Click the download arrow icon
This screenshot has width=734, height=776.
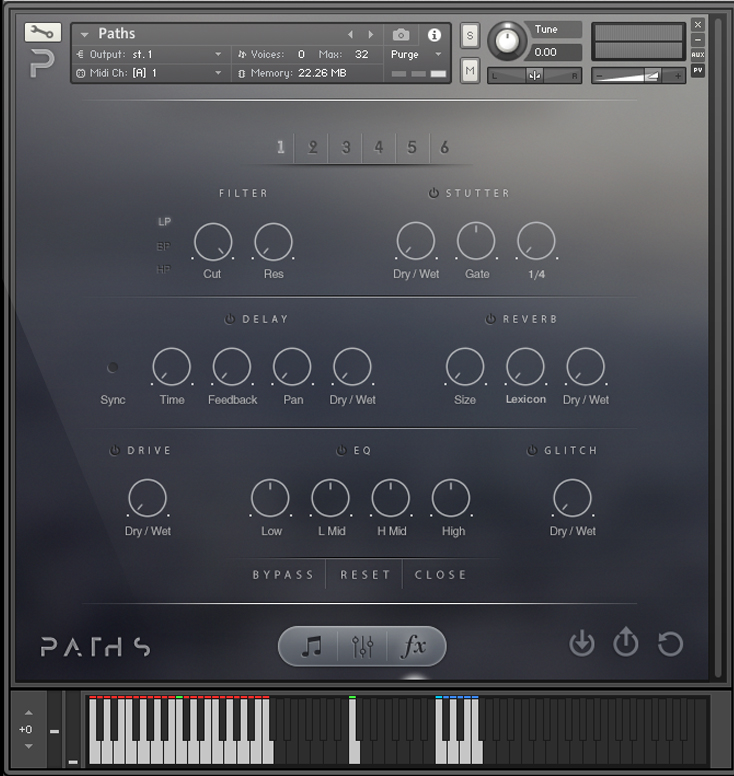[581, 643]
